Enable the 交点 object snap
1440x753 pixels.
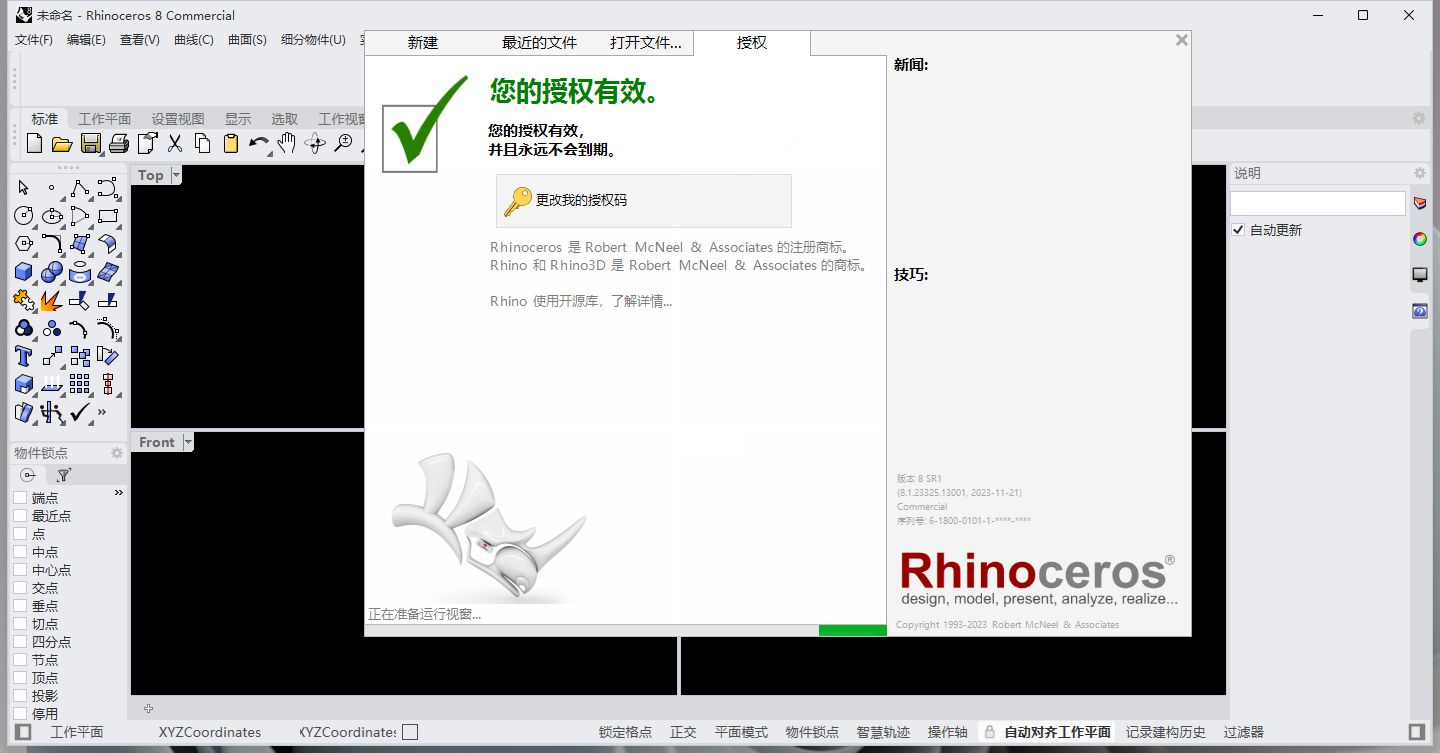point(20,588)
